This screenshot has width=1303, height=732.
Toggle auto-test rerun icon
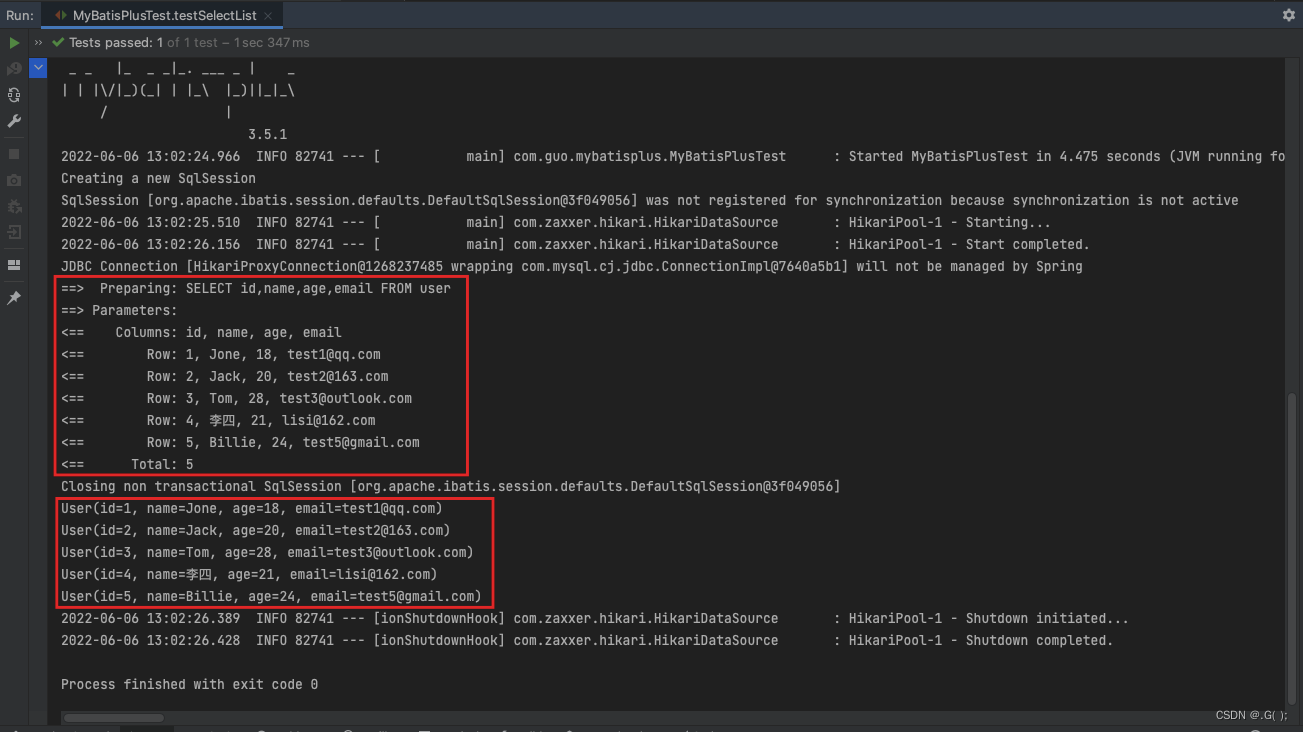pyautogui.click(x=14, y=95)
